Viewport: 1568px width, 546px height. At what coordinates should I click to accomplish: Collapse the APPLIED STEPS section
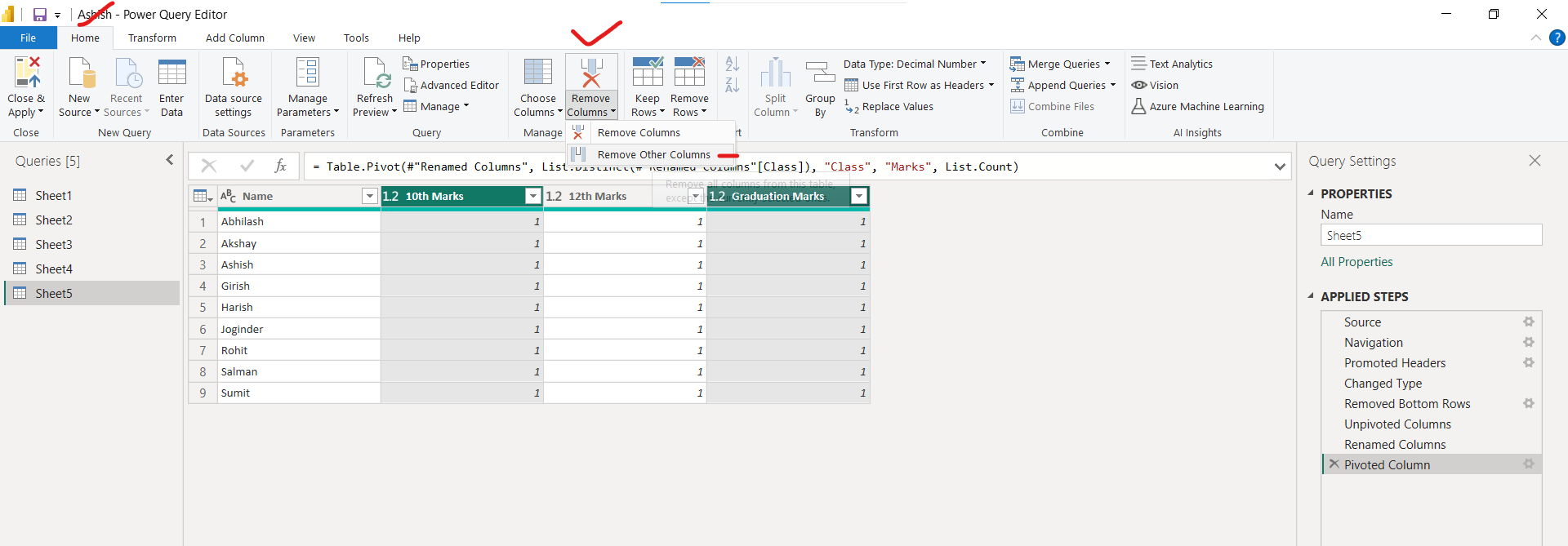pos(1312,296)
